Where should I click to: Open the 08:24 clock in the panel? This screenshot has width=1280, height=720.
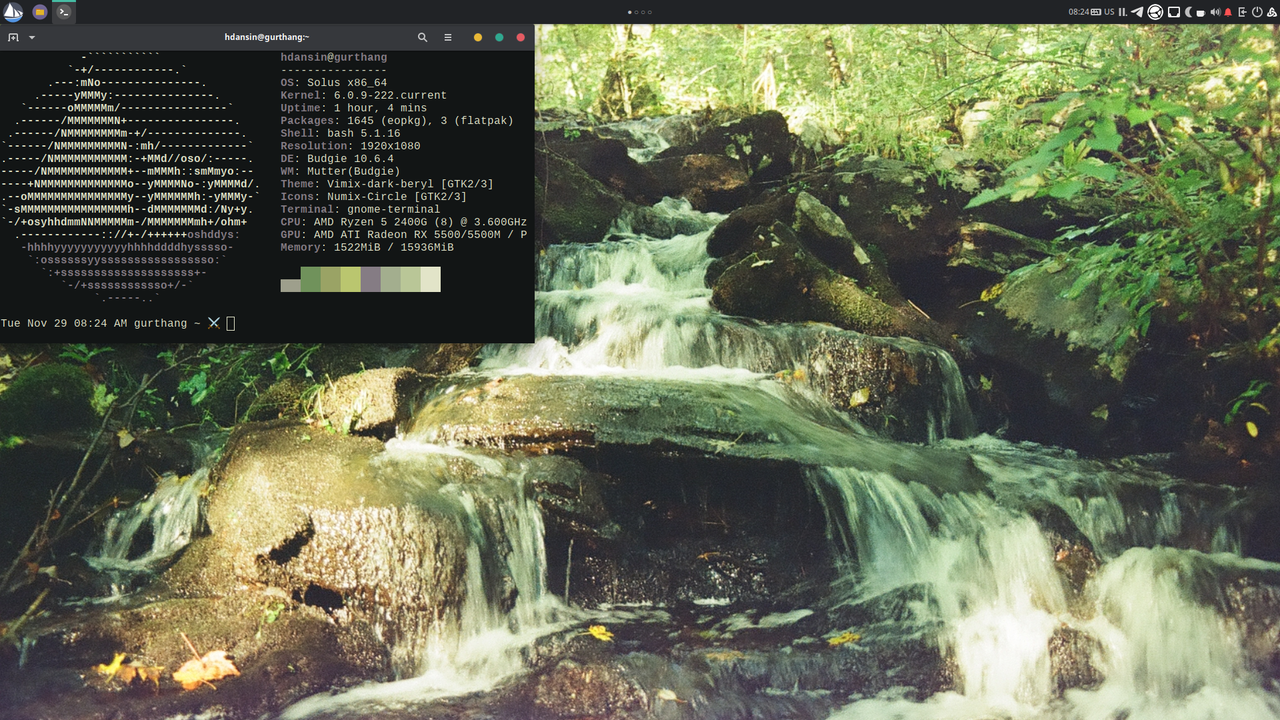pos(1079,12)
